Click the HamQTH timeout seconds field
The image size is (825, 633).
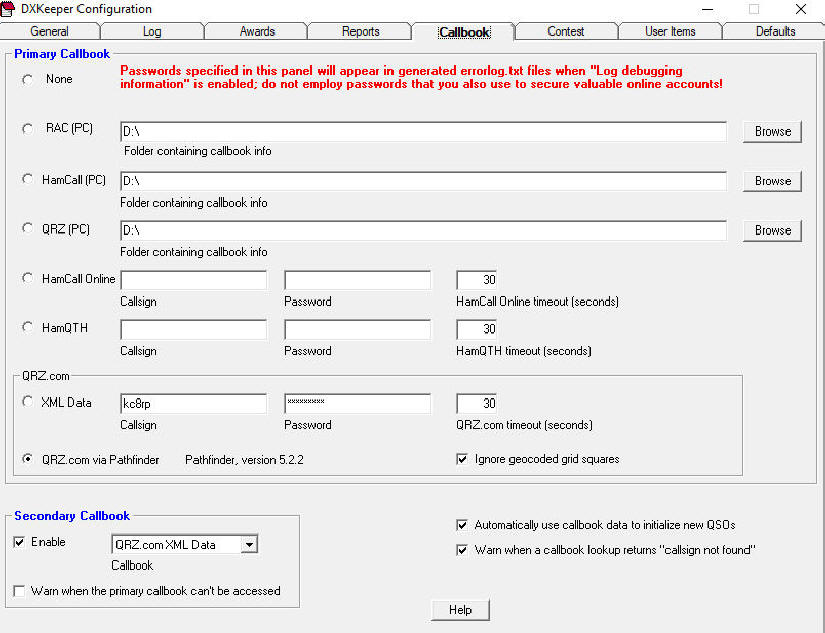point(477,329)
